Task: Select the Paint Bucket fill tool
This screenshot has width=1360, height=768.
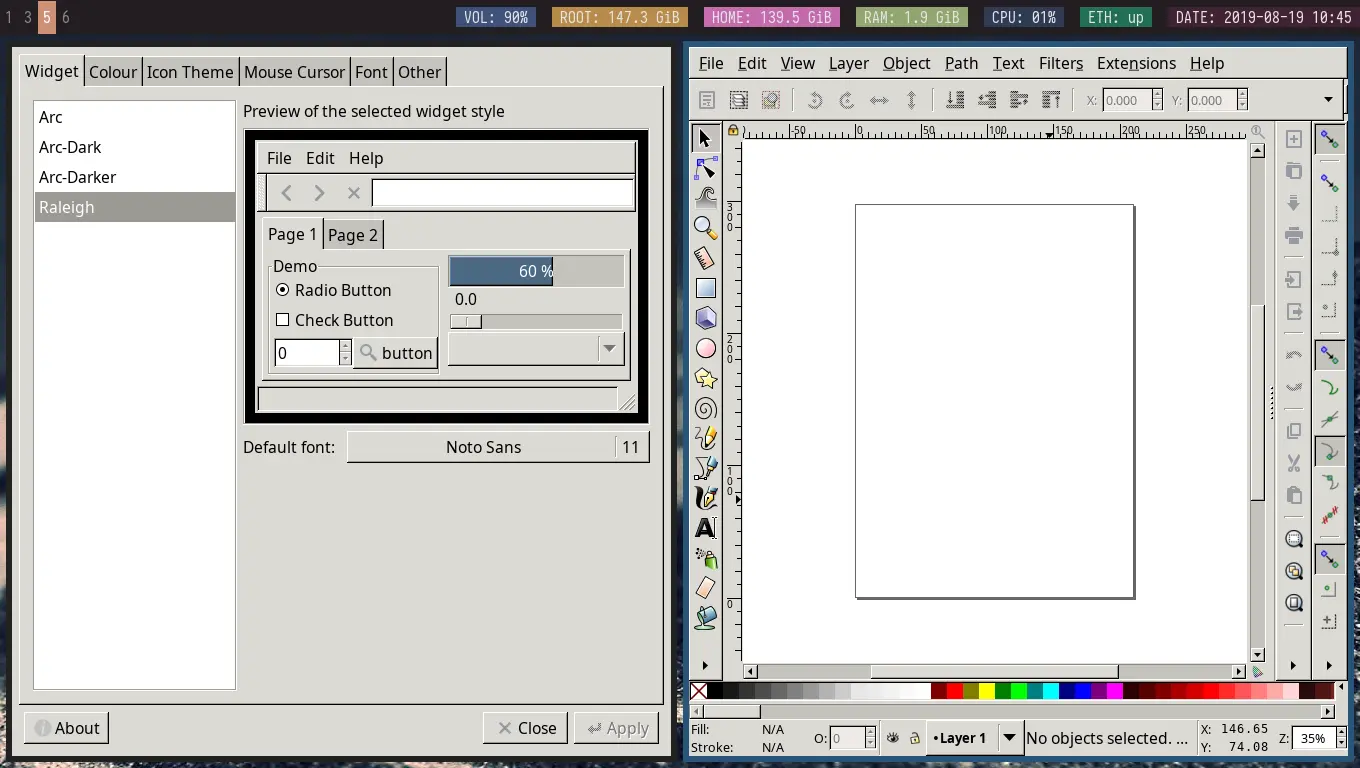Action: [706, 618]
